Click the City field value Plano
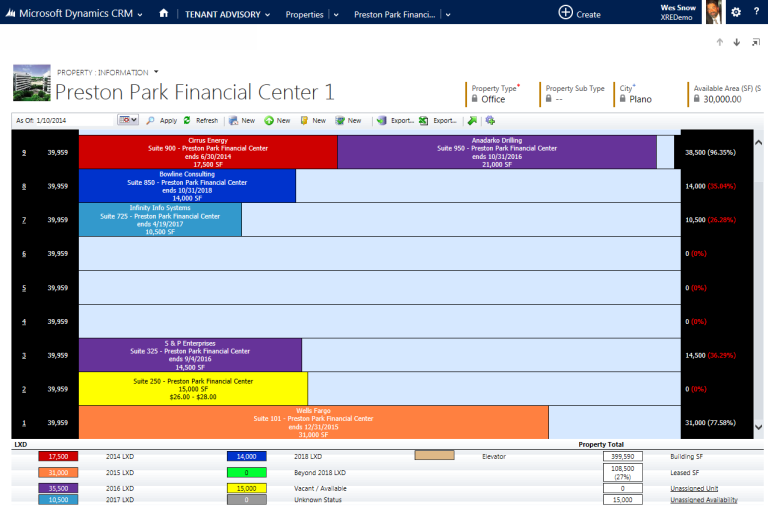Screen dimensions: 768x507 640,99
